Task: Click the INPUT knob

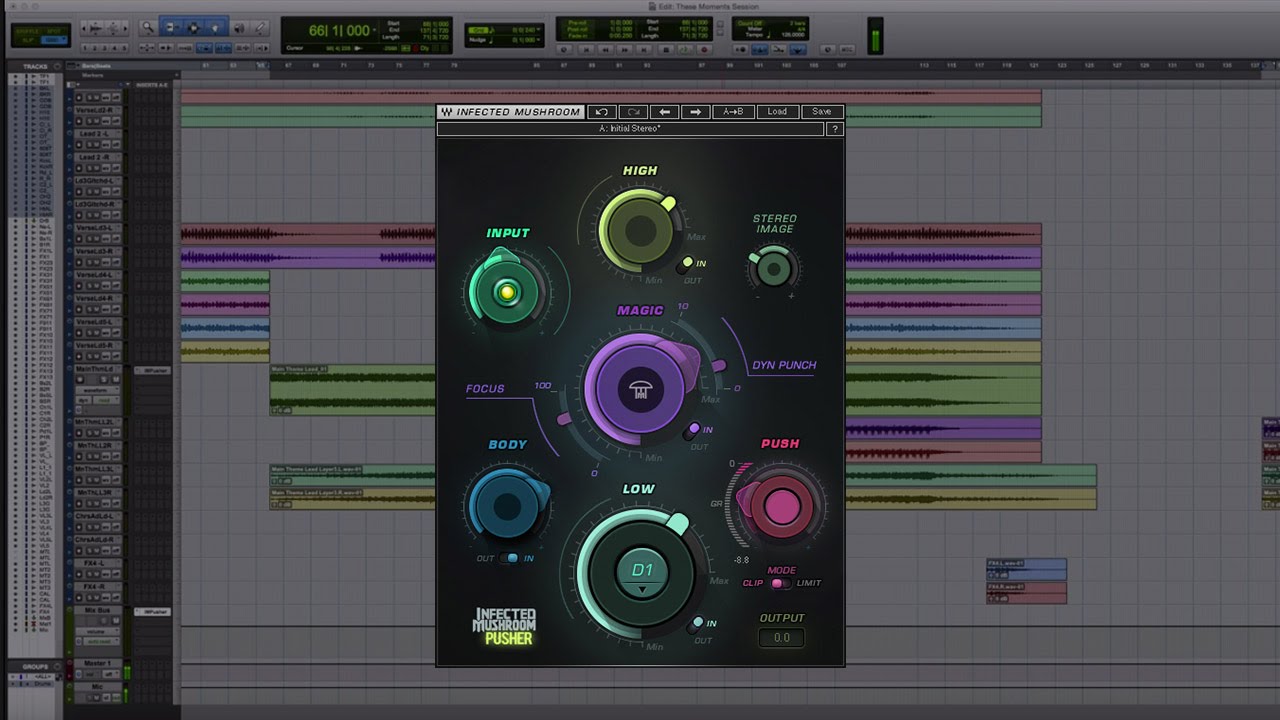Action: pyautogui.click(x=507, y=291)
